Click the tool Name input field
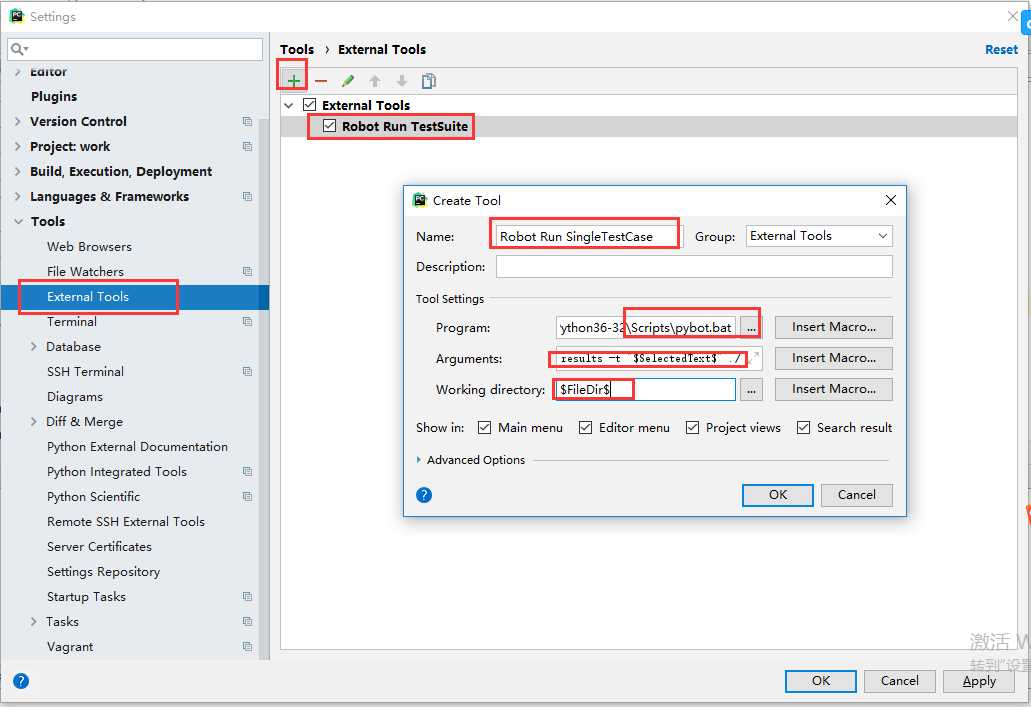 (x=589, y=236)
